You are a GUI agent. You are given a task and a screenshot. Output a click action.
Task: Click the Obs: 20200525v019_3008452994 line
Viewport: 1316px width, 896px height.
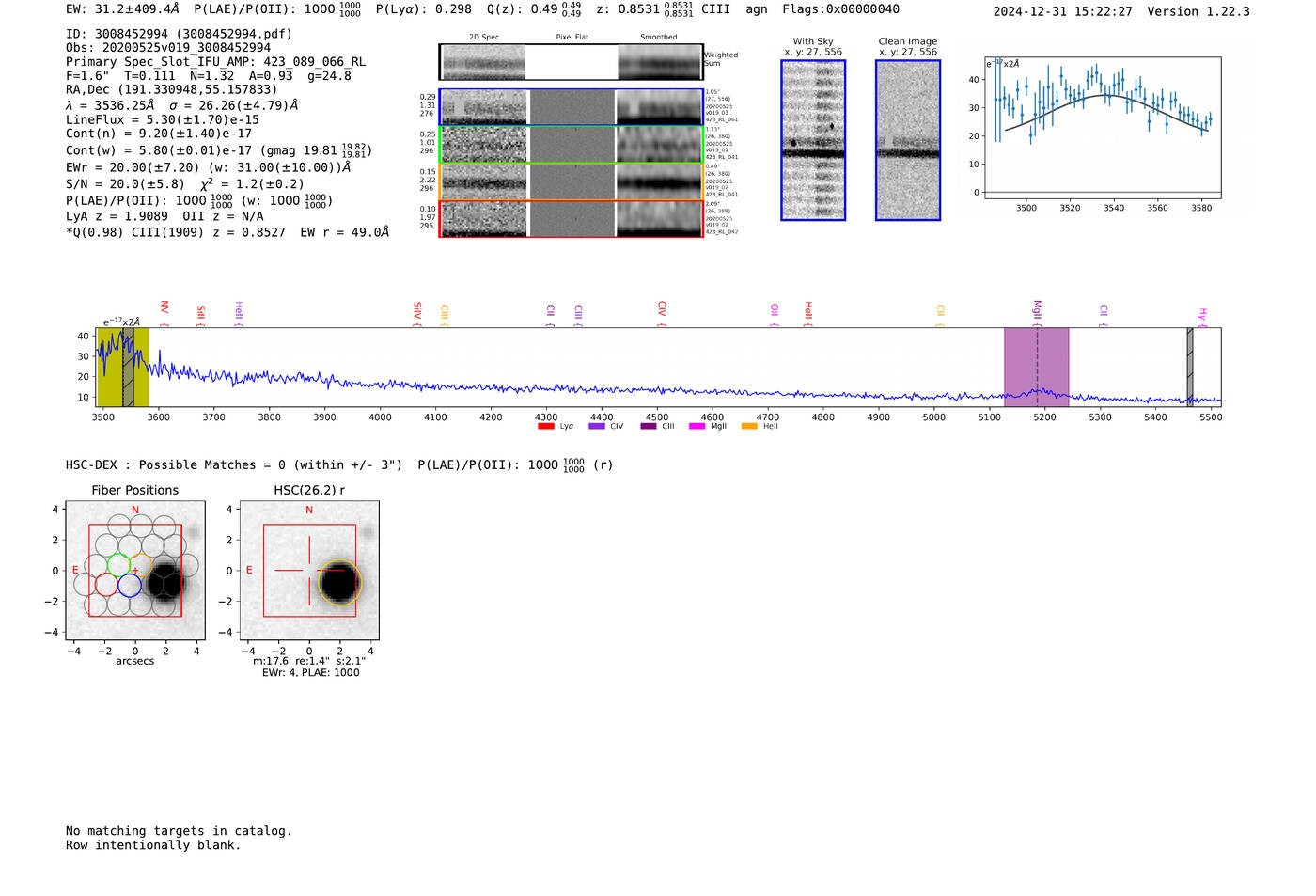(x=168, y=48)
